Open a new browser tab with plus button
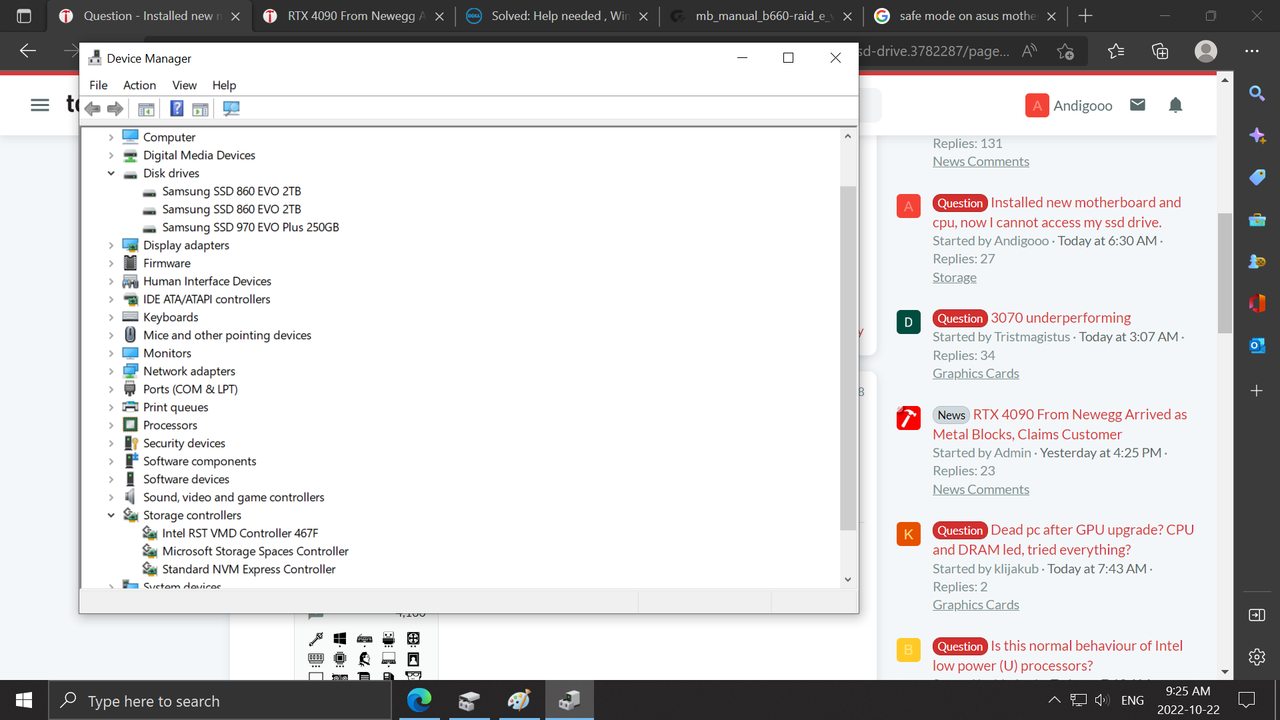1280x720 pixels. point(1086,16)
